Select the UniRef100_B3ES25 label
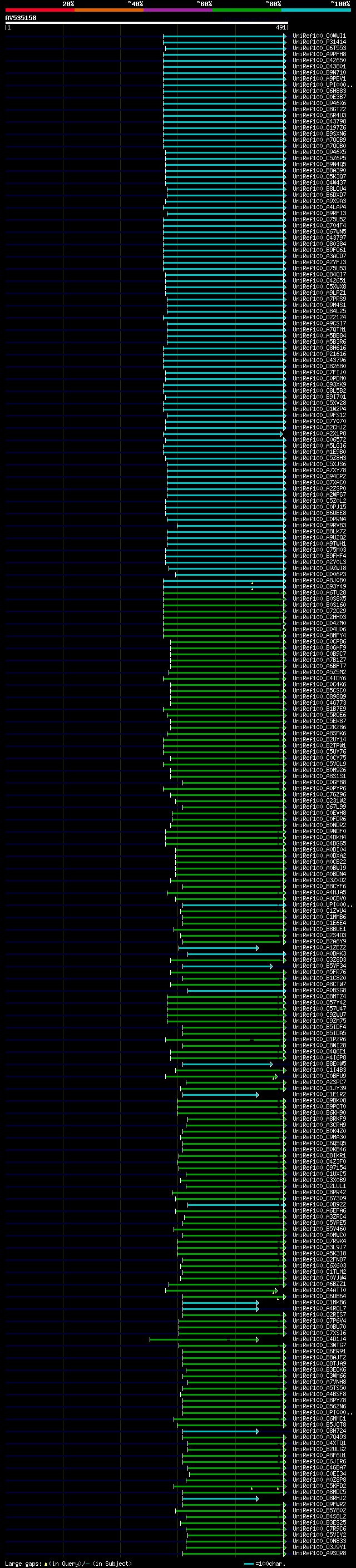This screenshot has height=1568, width=356. pyautogui.click(x=319, y=1522)
